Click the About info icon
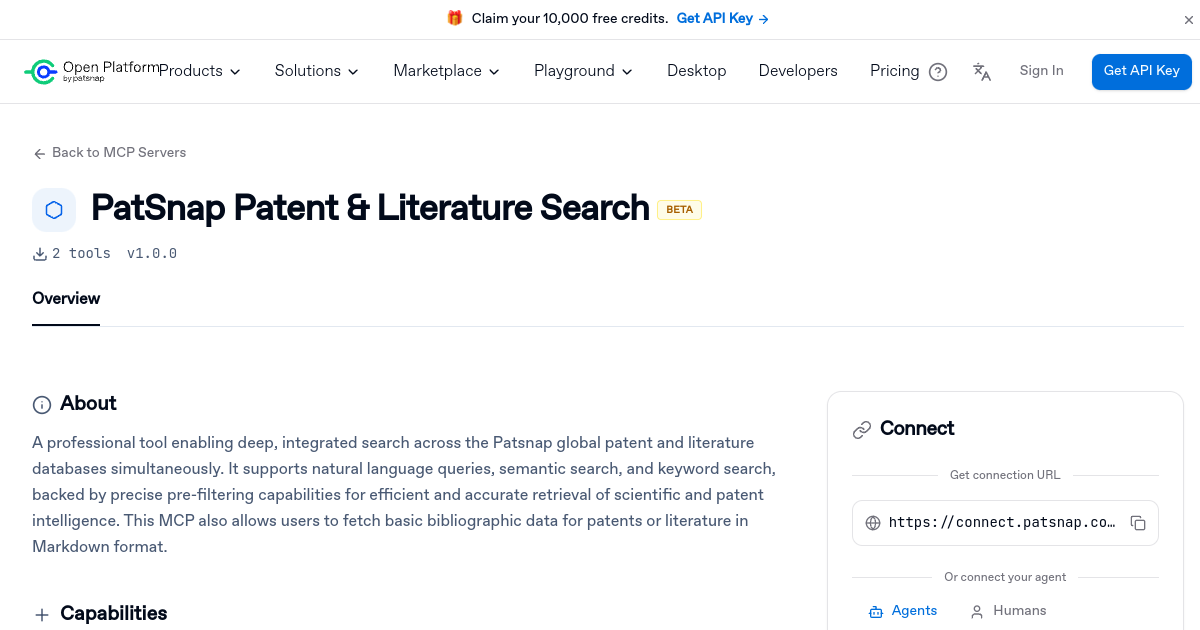Screen dimensions: 1200x630 (42, 405)
